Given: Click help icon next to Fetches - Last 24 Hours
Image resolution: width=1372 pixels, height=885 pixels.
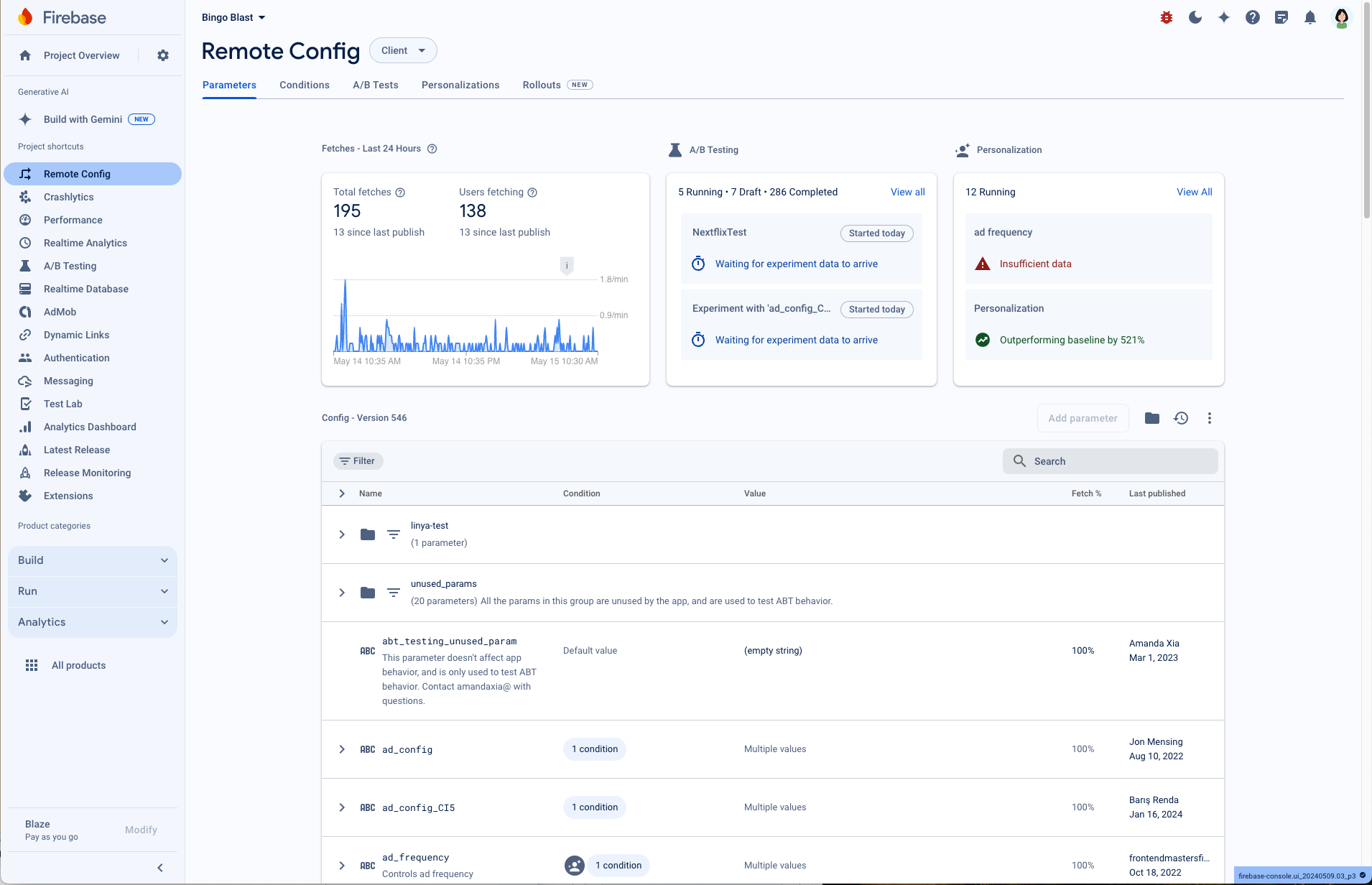Looking at the screenshot, I should (432, 149).
